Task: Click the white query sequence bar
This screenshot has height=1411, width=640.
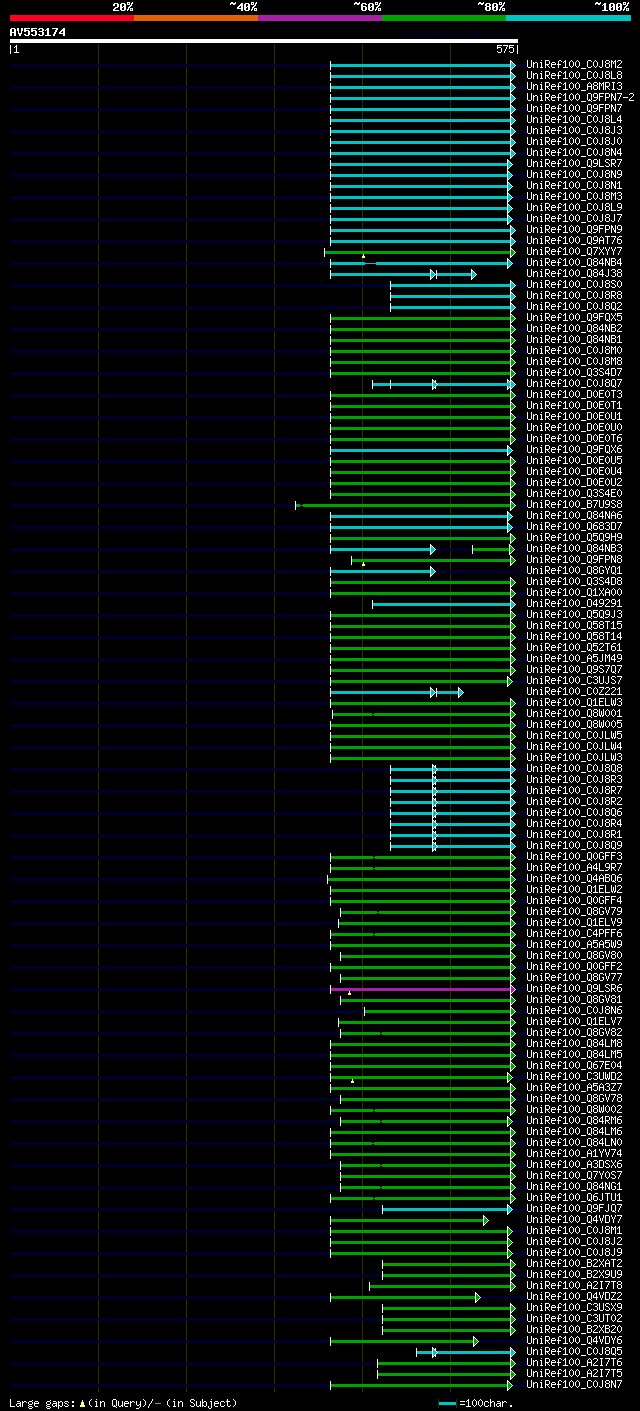Action: tap(263, 41)
